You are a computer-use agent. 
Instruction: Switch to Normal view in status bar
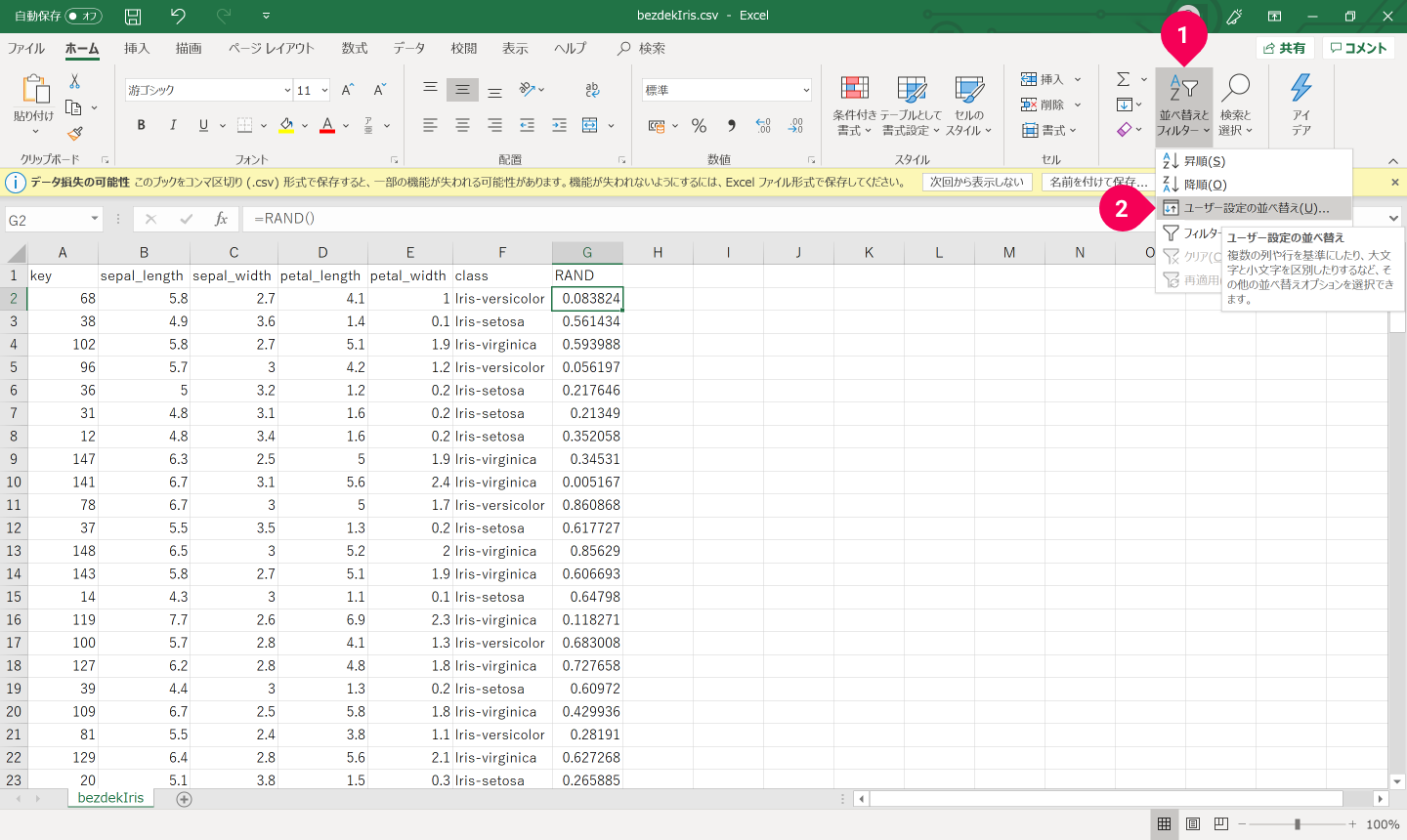[x=1164, y=824]
